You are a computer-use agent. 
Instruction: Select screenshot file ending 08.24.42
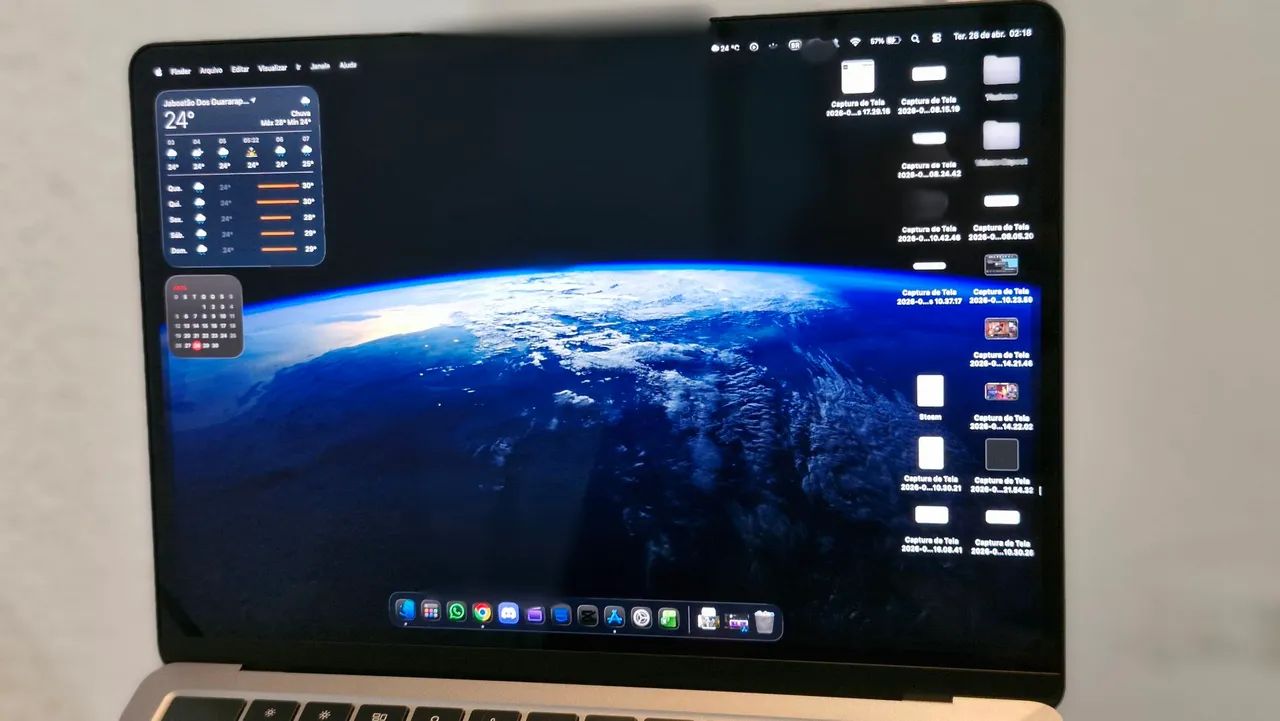click(x=929, y=154)
